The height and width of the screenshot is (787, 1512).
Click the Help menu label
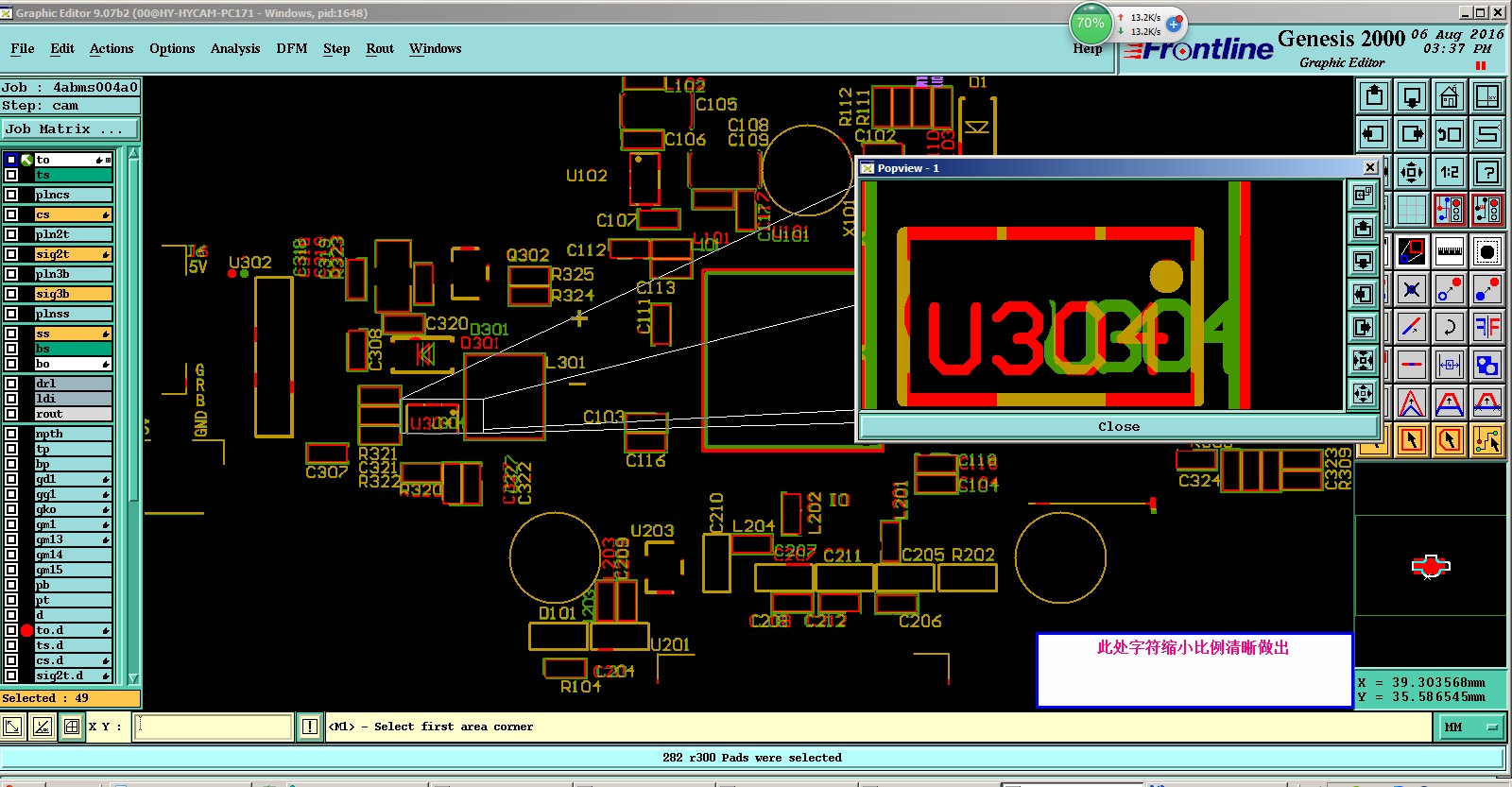pos(1087,49)
